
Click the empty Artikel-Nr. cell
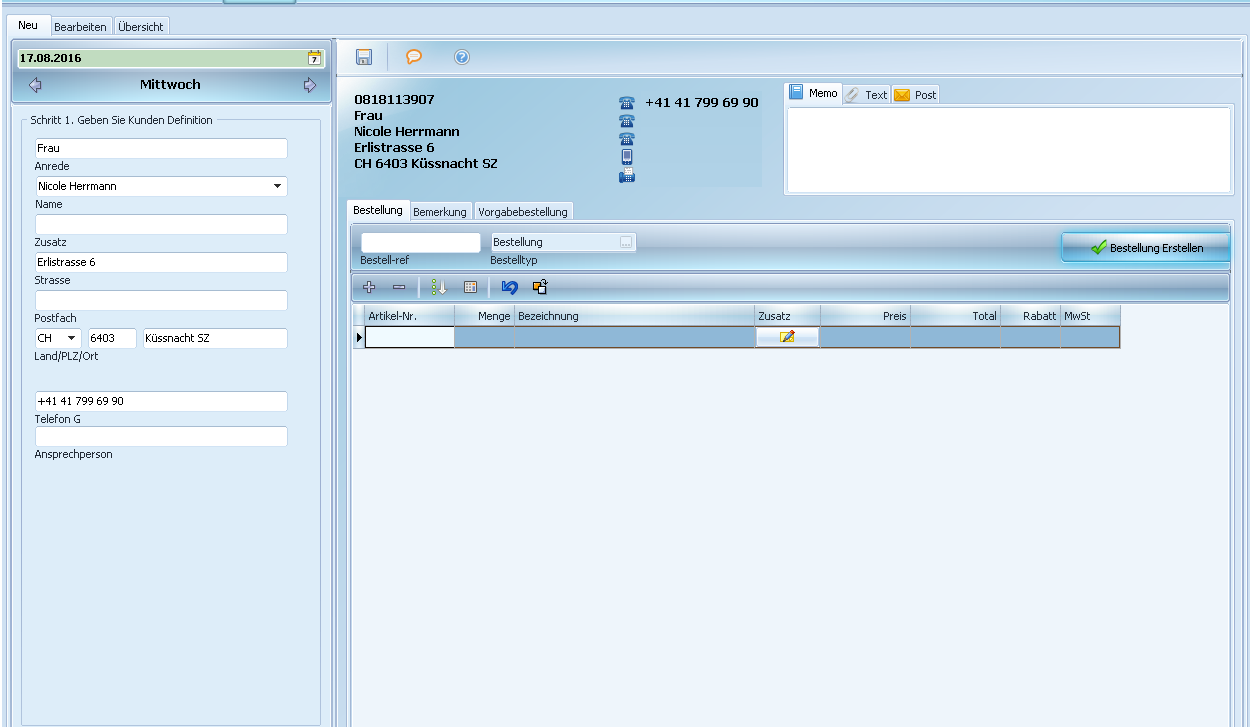409,337
